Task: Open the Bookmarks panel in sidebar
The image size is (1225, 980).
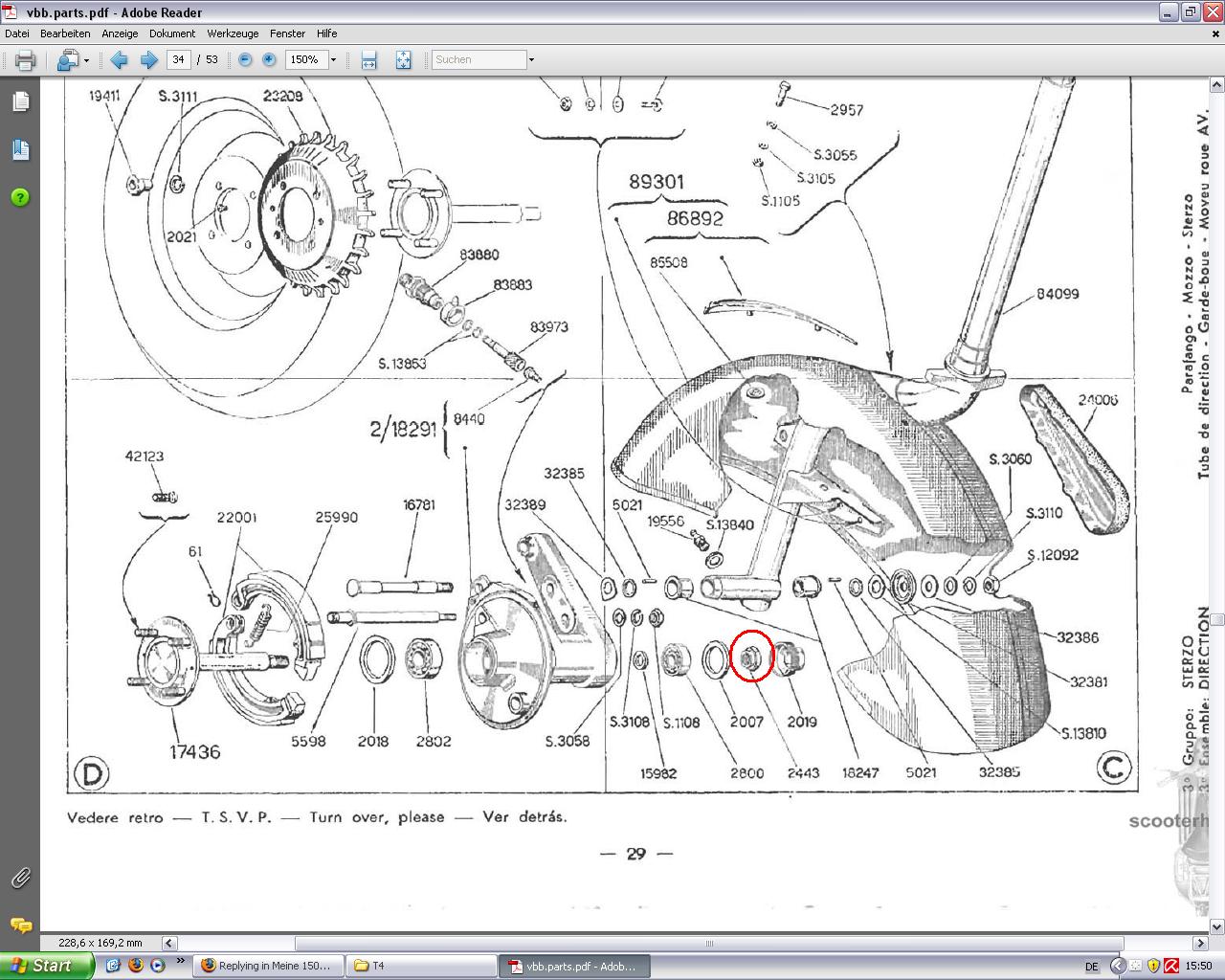Action: point(20,149)
